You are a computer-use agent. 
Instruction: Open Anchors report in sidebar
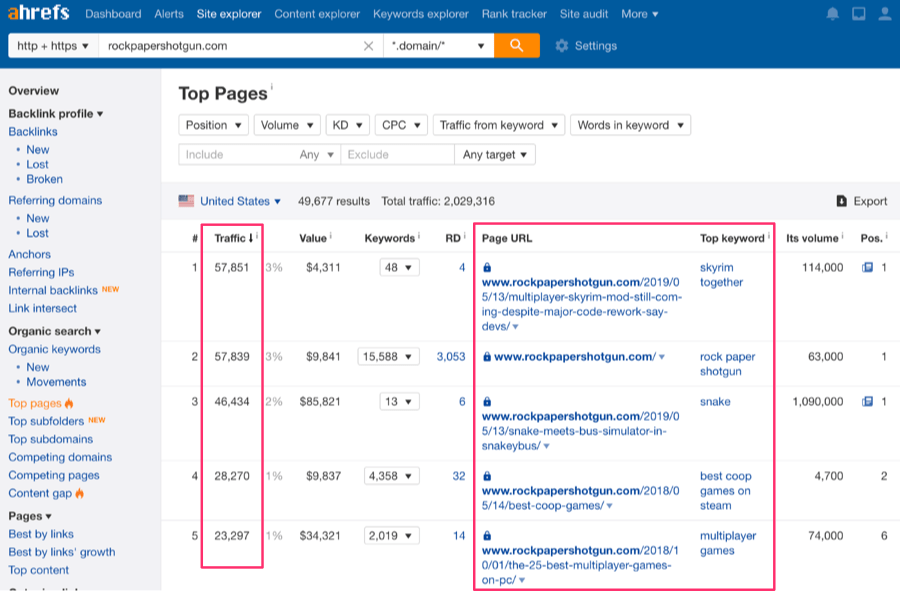pyautogui.click(x=29, y=254)
